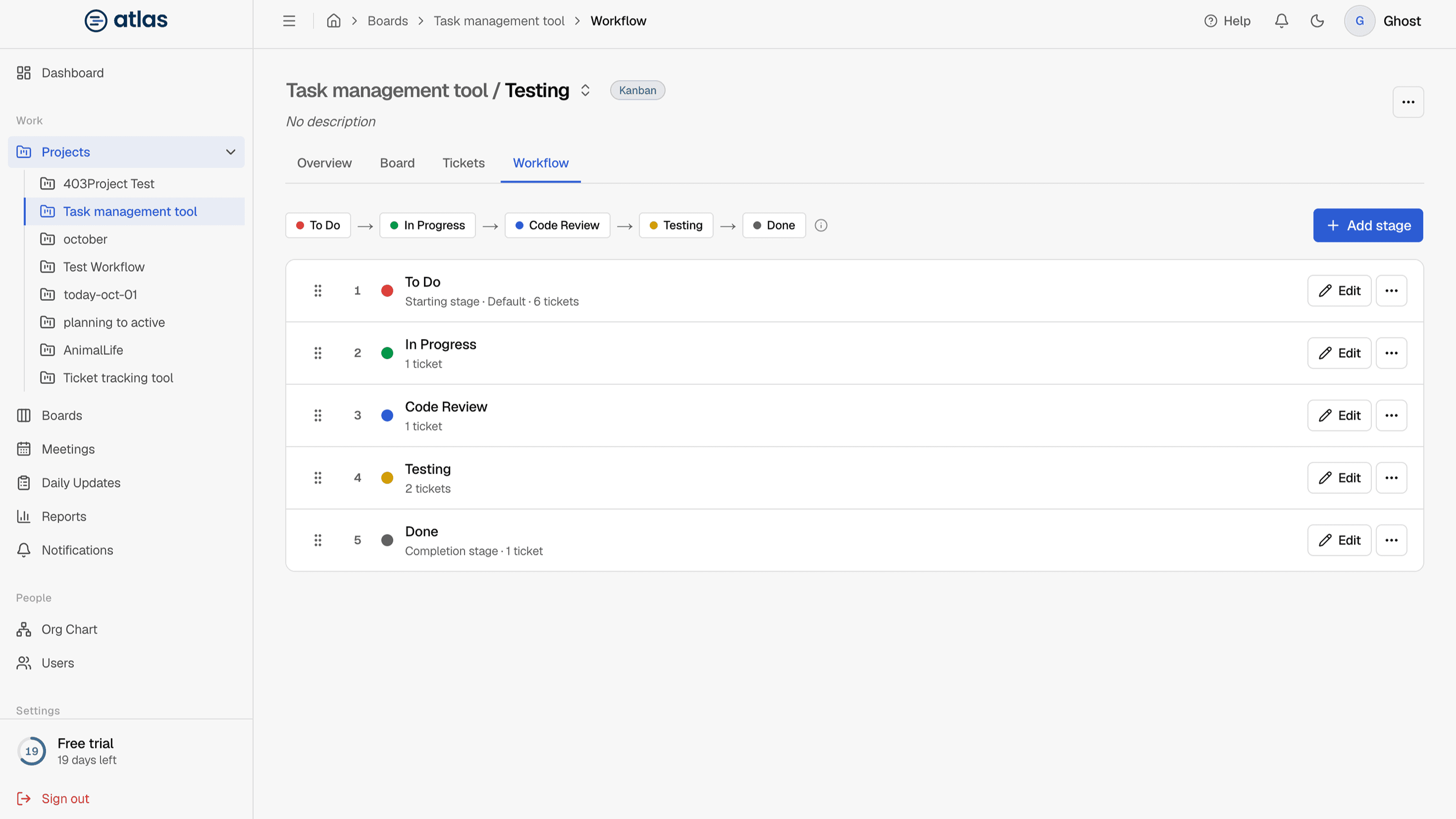This screenshot has height=819, width=1456.
Task: Open the AnimalLife project
Action: pos(136,350)
